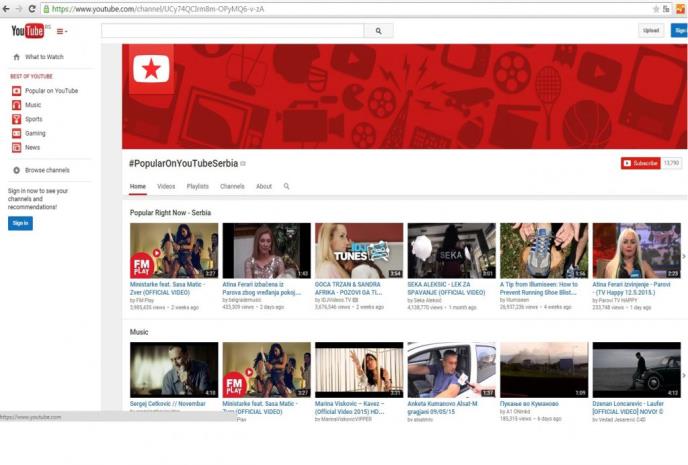Switch to the About tab
The image size is (688, 465).
coord(263,186)
